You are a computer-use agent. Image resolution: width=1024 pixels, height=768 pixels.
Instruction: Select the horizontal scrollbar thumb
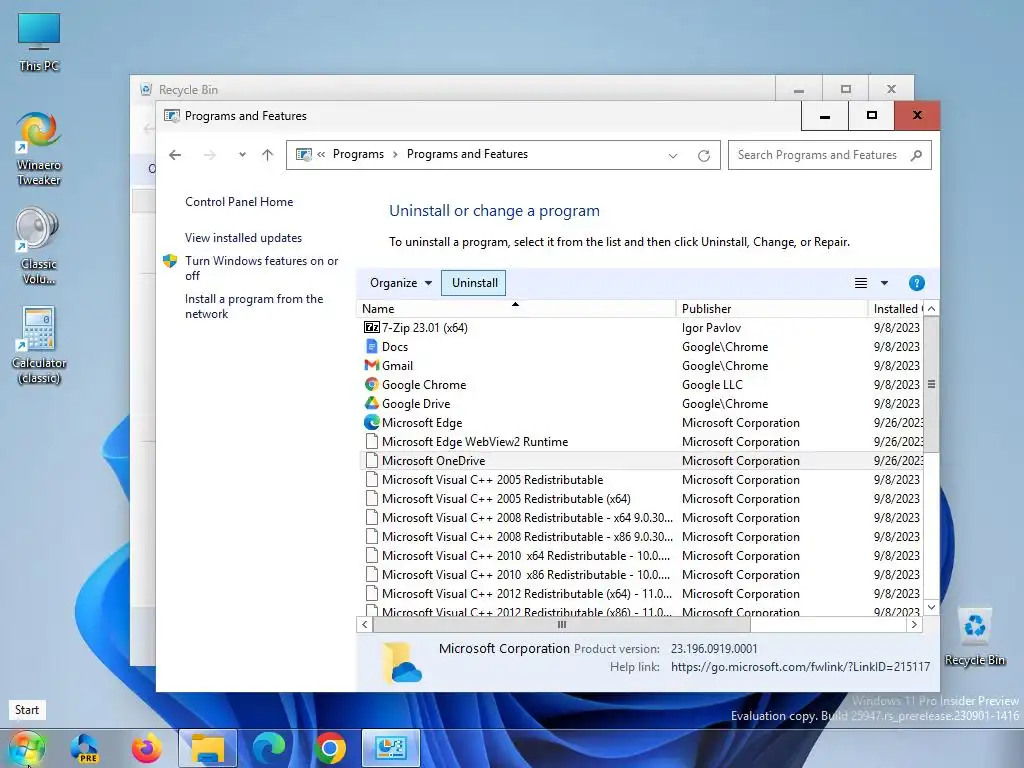pos(561,624)
